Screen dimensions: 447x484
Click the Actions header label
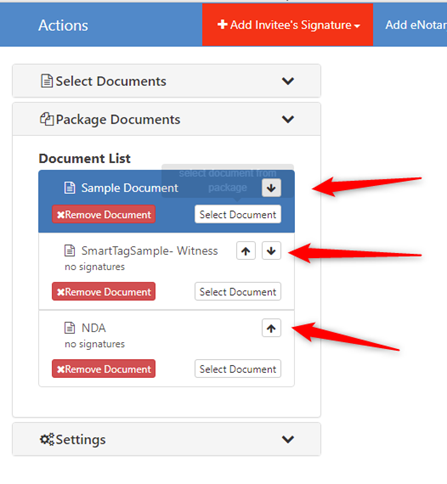click(x=63, y=25)
